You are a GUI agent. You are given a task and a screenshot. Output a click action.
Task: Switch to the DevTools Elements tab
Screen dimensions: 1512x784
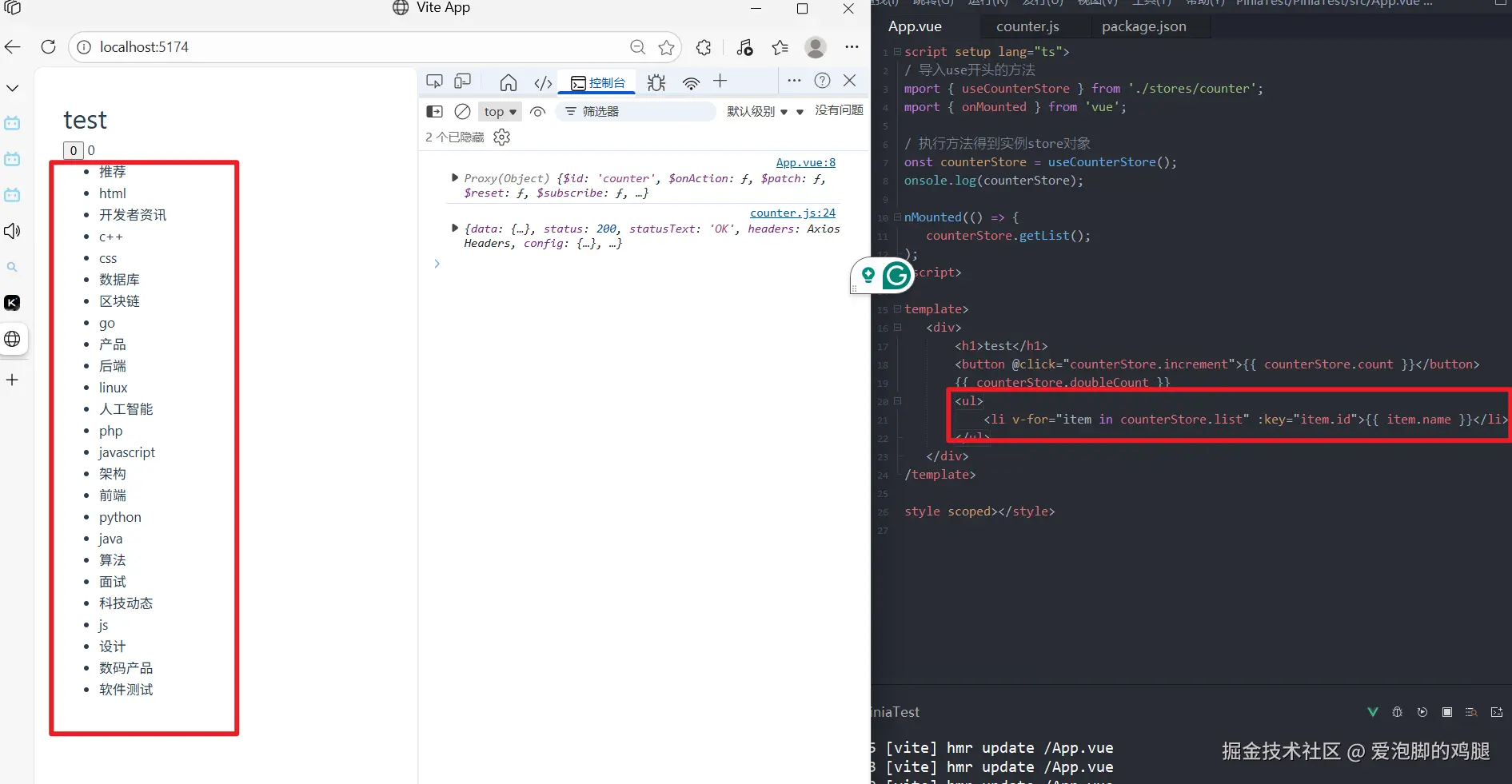pyautogui.click(x=543, y=82)
